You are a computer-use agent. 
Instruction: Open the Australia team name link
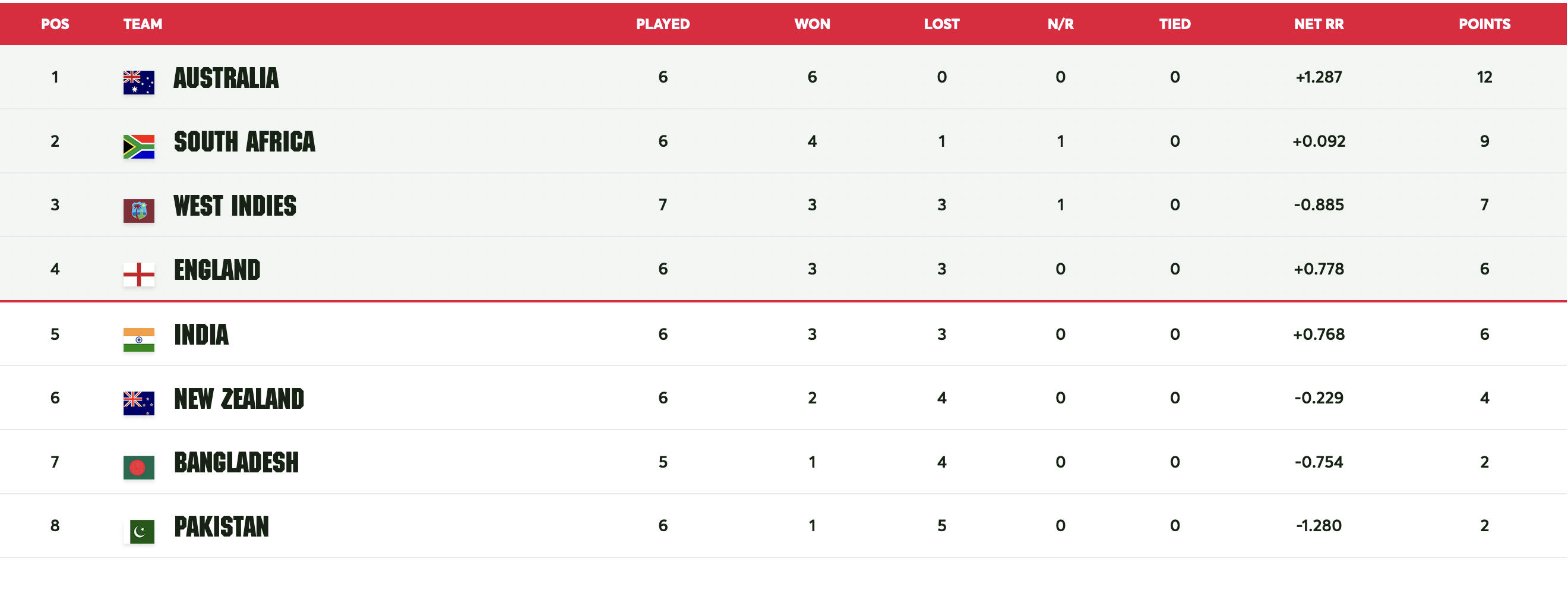click(x=226, y=78)
